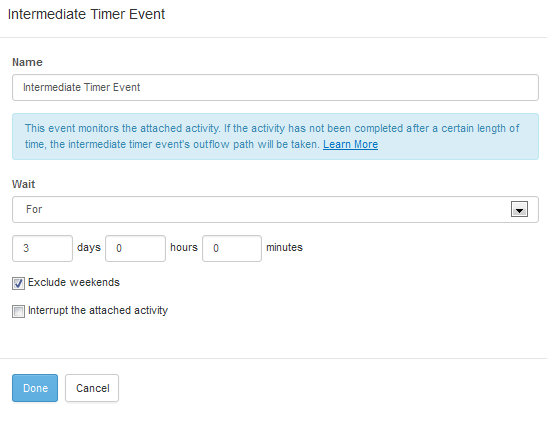Expand the Wait dropdown arrow button
The height and width of the screenshot is (445, 547).
pyautogui.click(x=519, y=209)
